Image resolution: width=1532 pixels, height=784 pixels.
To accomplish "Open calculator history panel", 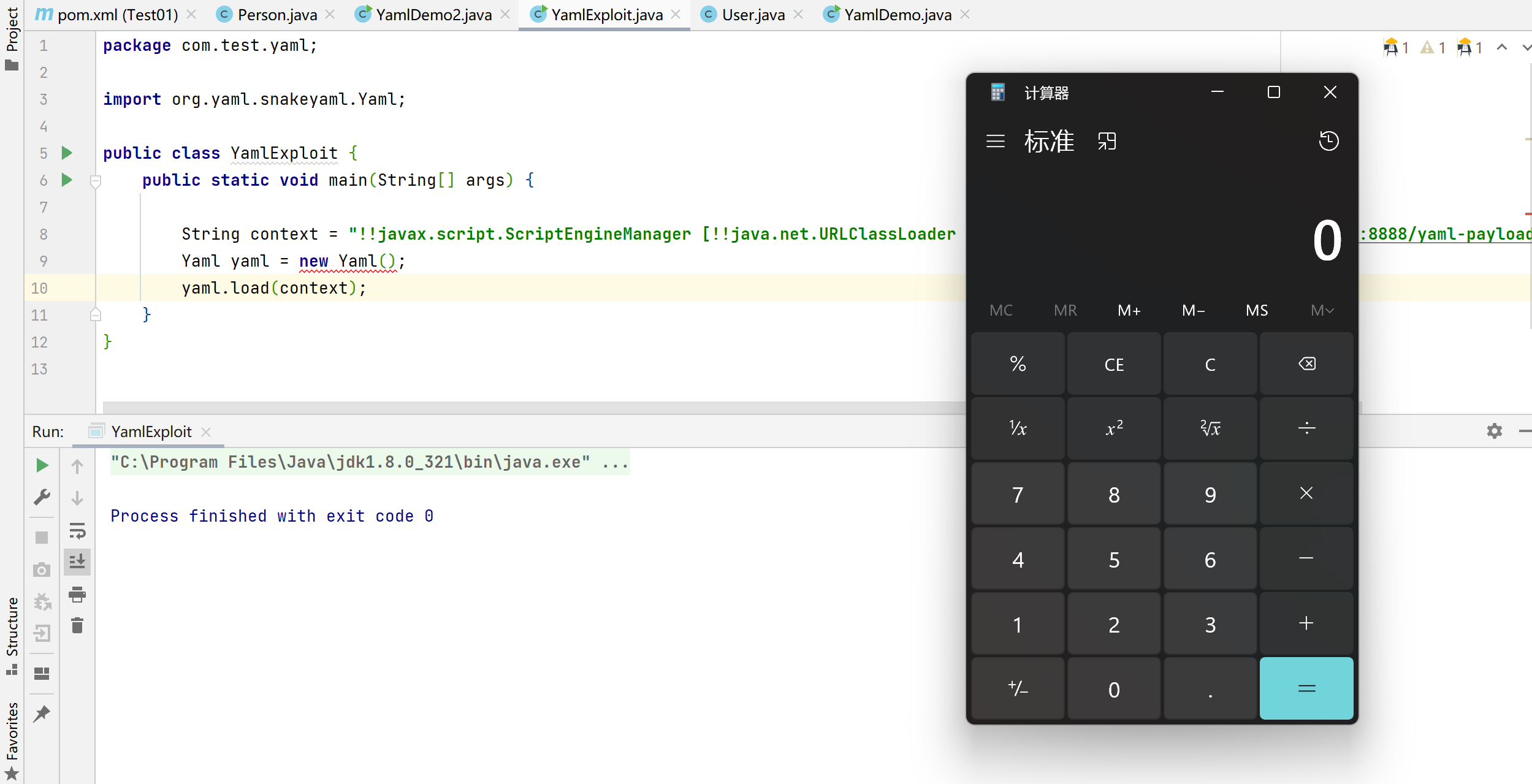I will point(1328,141).
